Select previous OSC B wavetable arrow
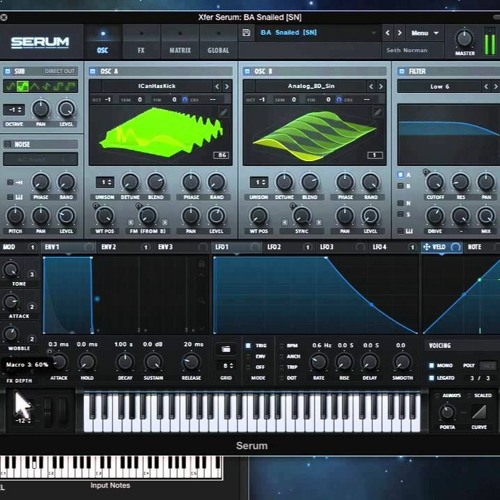The width and height of the screenshot is (500, 500). [x=371, y=86]
